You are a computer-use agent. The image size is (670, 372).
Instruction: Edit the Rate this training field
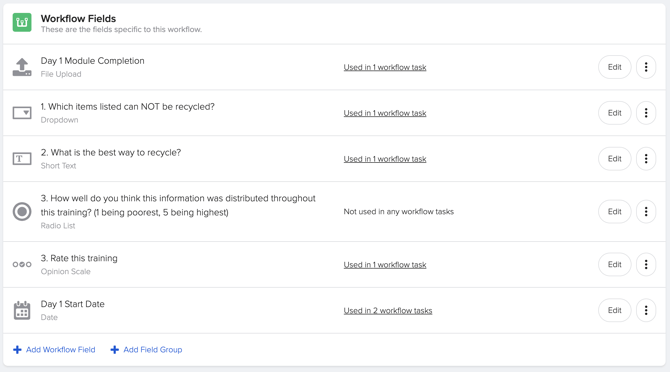coord(614,264)
